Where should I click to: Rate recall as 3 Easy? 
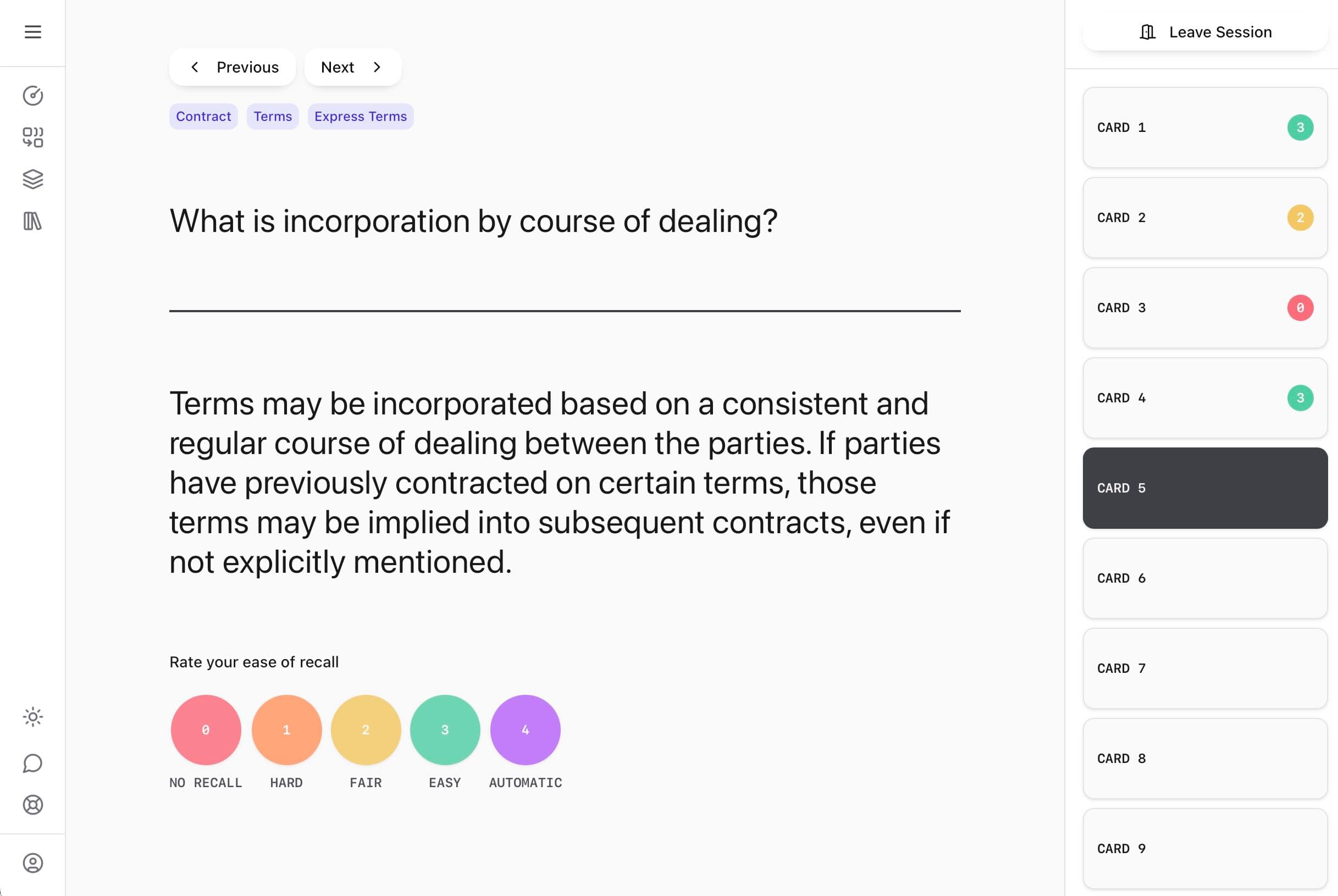click(445, 729)
